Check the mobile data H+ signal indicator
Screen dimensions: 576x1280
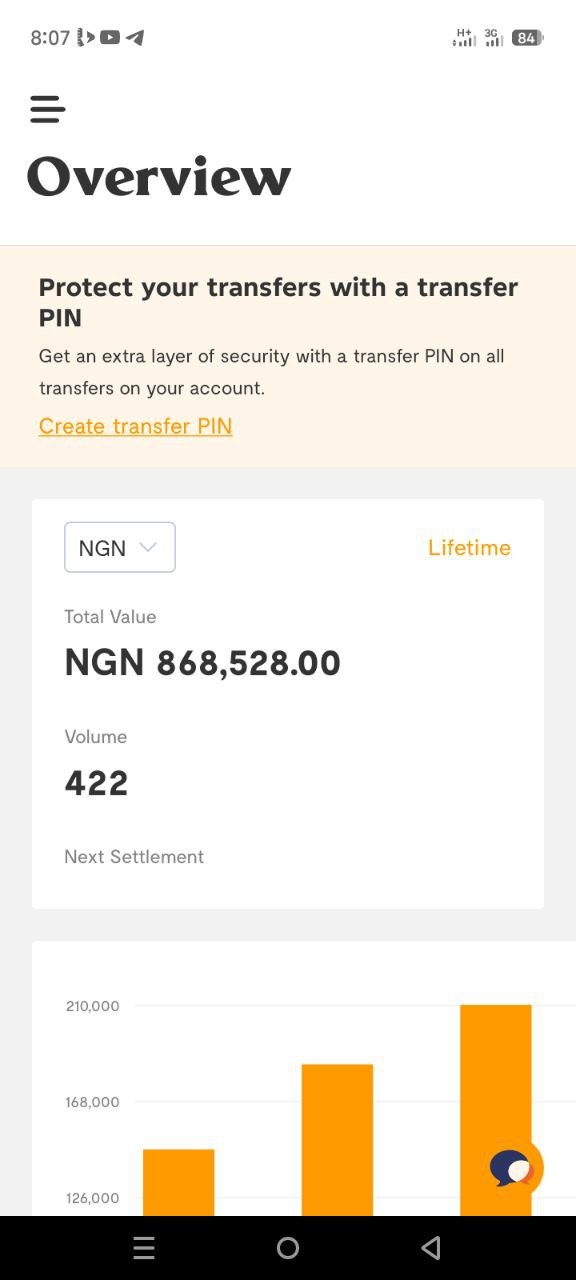[463, 37]
